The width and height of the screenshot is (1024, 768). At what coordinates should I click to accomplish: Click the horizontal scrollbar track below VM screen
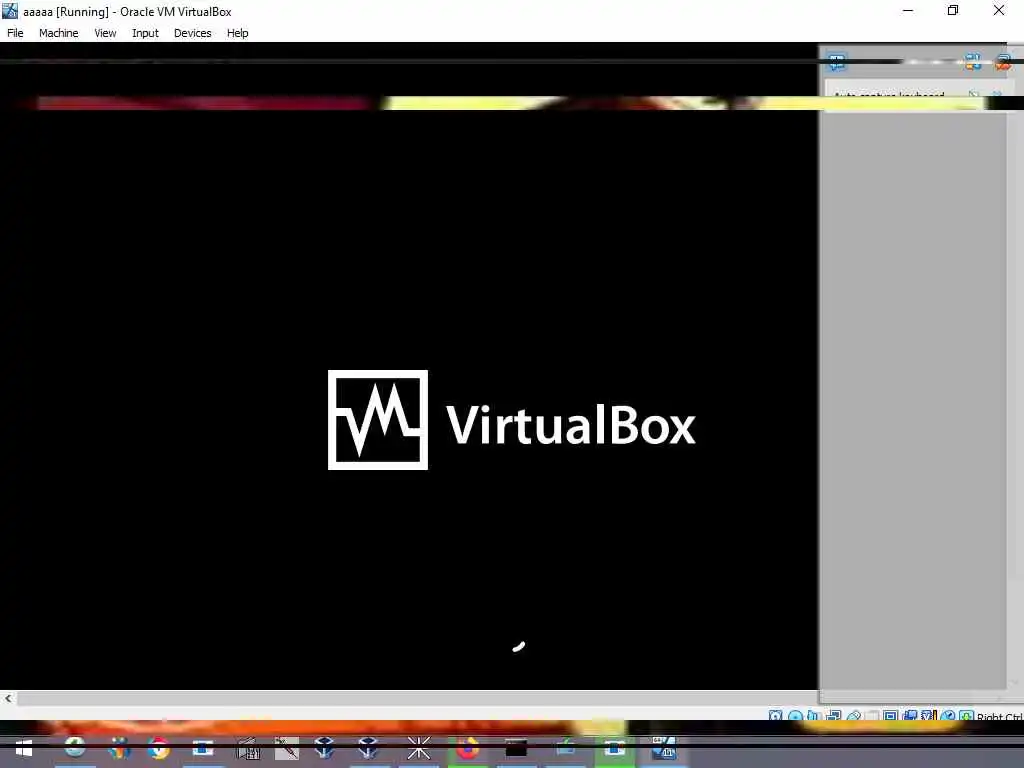point(418,698)
